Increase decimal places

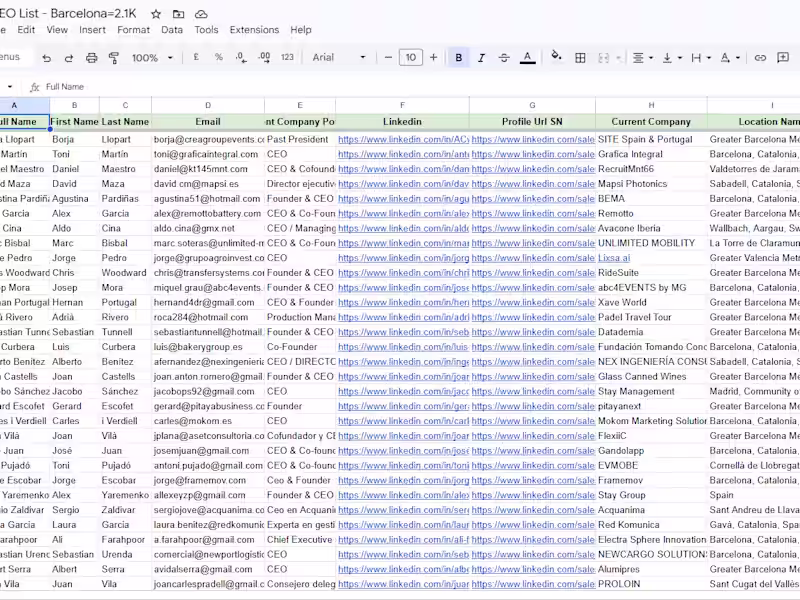[264, 57]
